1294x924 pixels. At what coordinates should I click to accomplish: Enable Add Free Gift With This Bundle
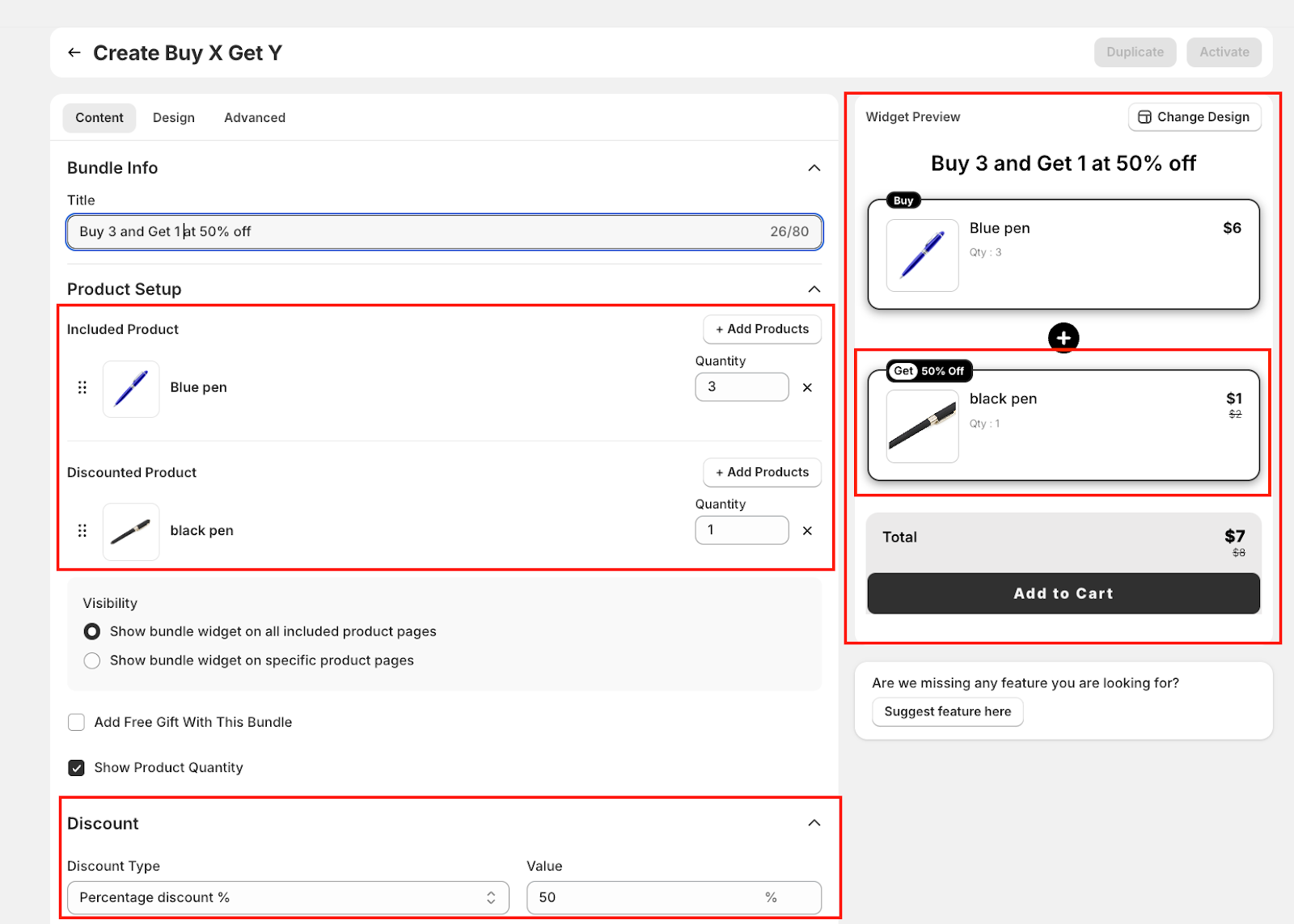coord(77,722)
